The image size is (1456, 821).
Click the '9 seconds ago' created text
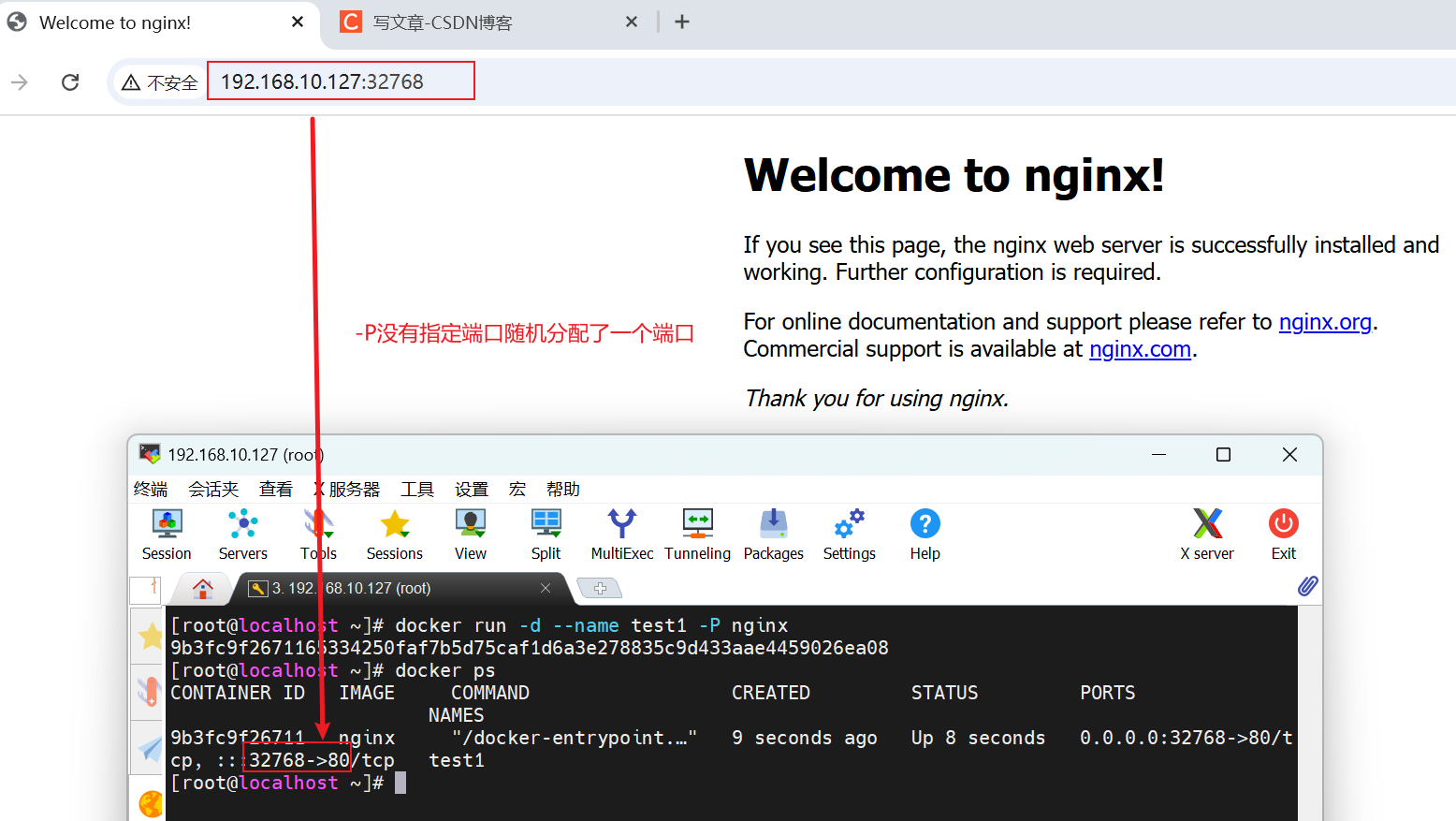[x=805, y=738]
